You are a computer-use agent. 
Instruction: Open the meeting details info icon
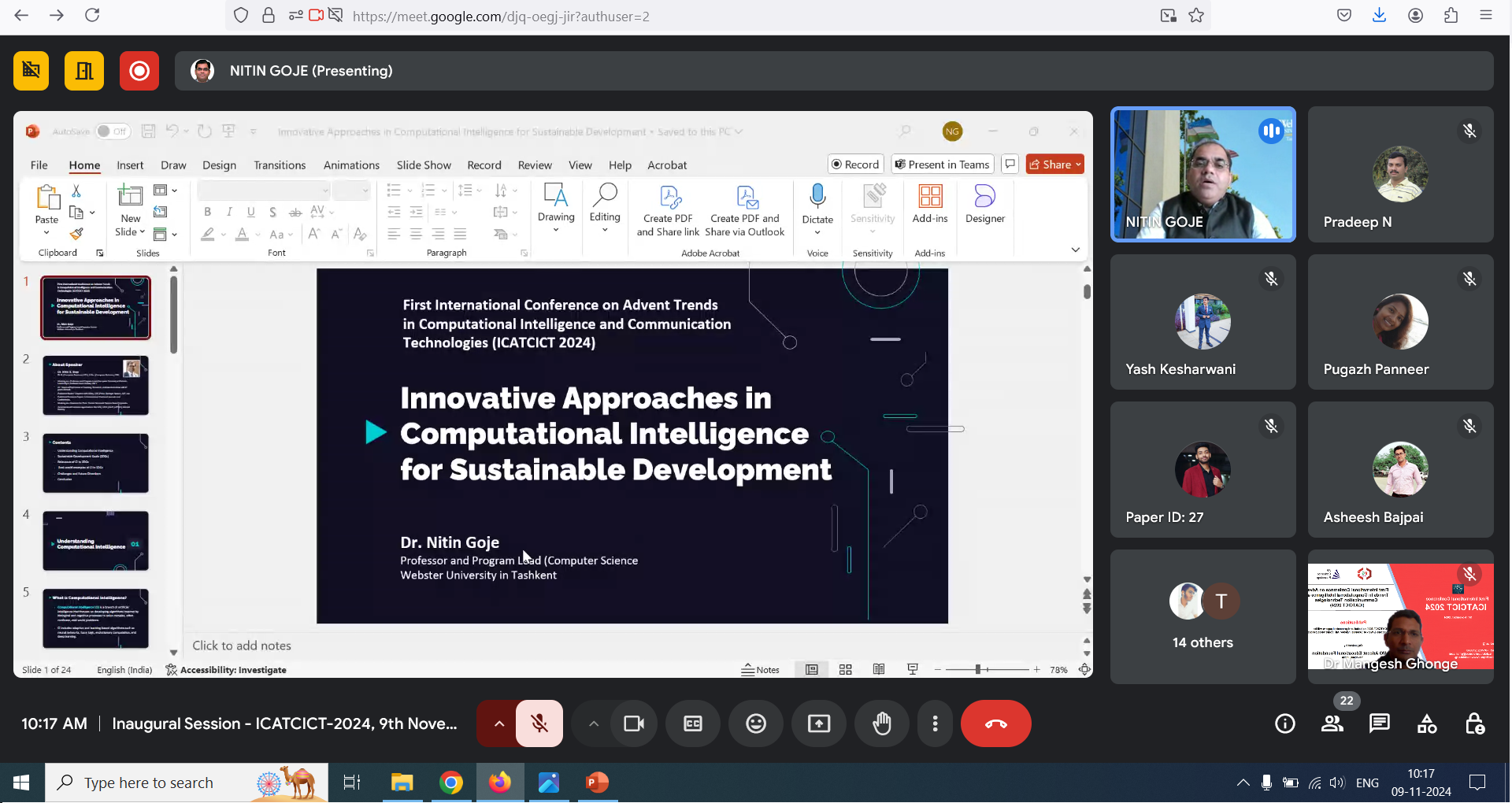point(1285,723)
